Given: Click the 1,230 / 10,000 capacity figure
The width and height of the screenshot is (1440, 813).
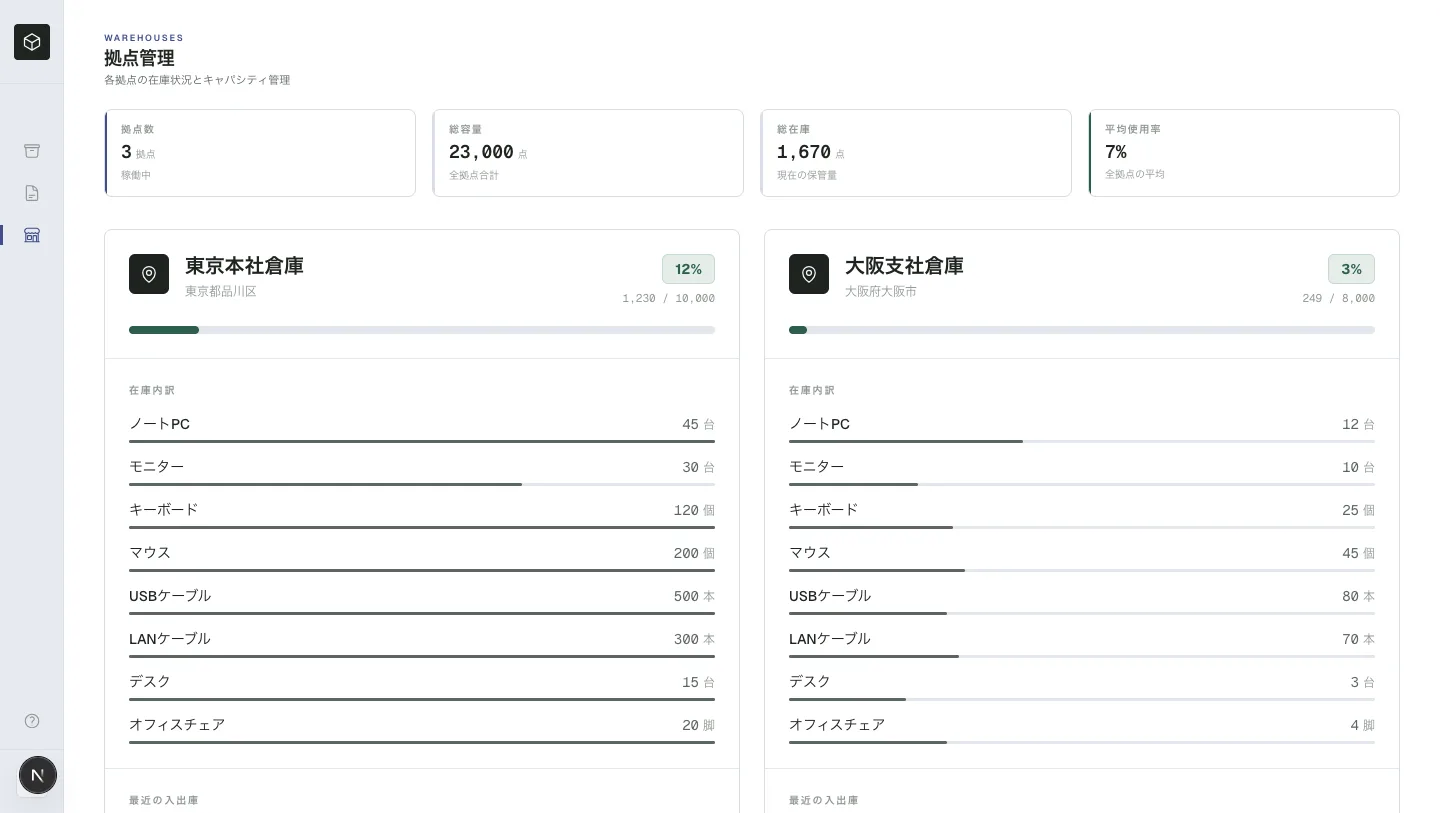Looking at the screenshot, I should point(668,298).
